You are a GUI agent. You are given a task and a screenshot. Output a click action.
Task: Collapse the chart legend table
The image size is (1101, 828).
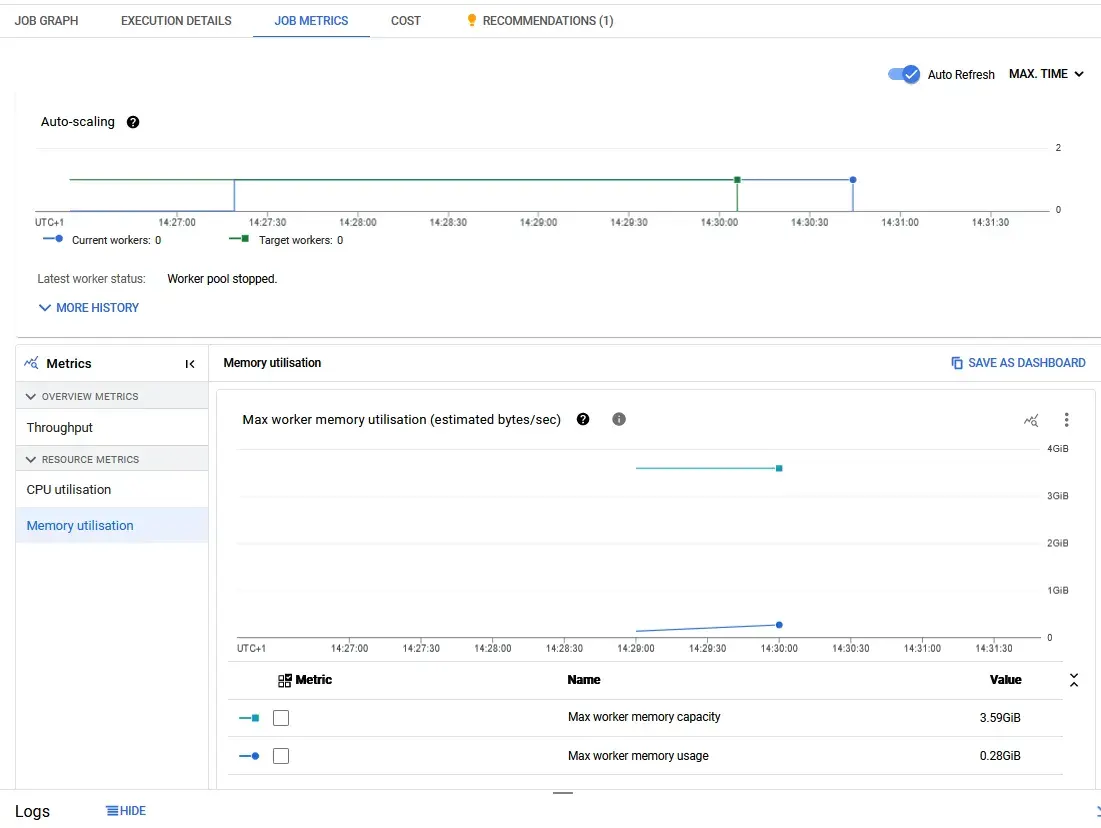pos(1074,680)
